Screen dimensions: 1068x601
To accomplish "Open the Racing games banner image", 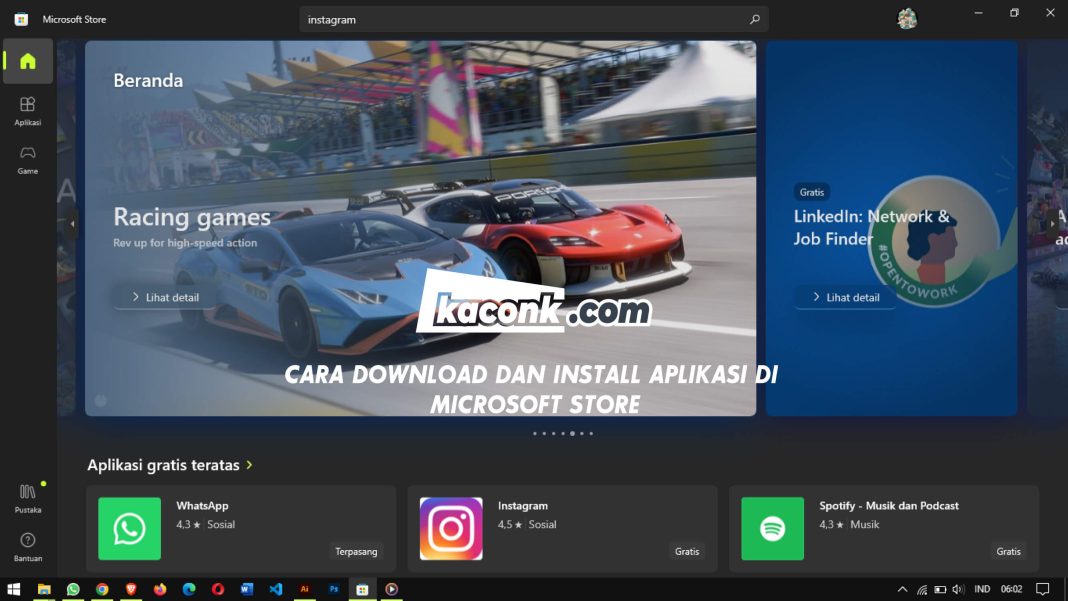I will [420, 228].
